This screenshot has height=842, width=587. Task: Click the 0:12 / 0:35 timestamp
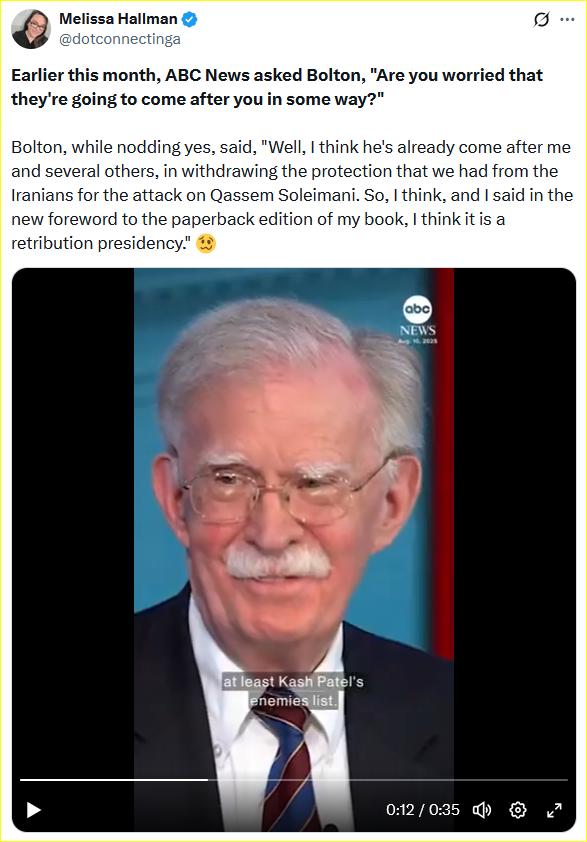(x=423, y=810)
